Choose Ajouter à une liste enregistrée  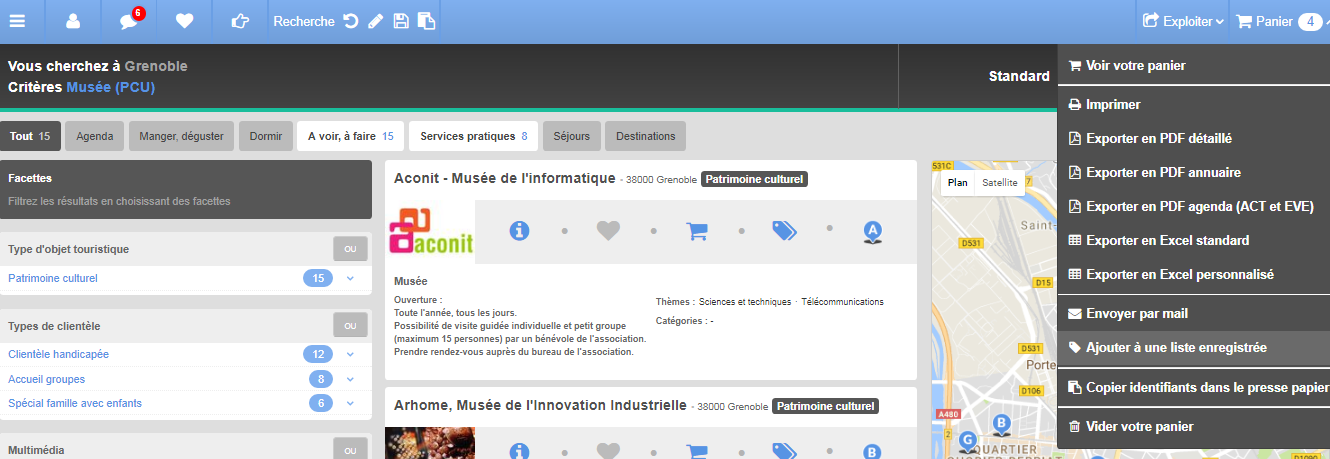tap(1193, 348)
